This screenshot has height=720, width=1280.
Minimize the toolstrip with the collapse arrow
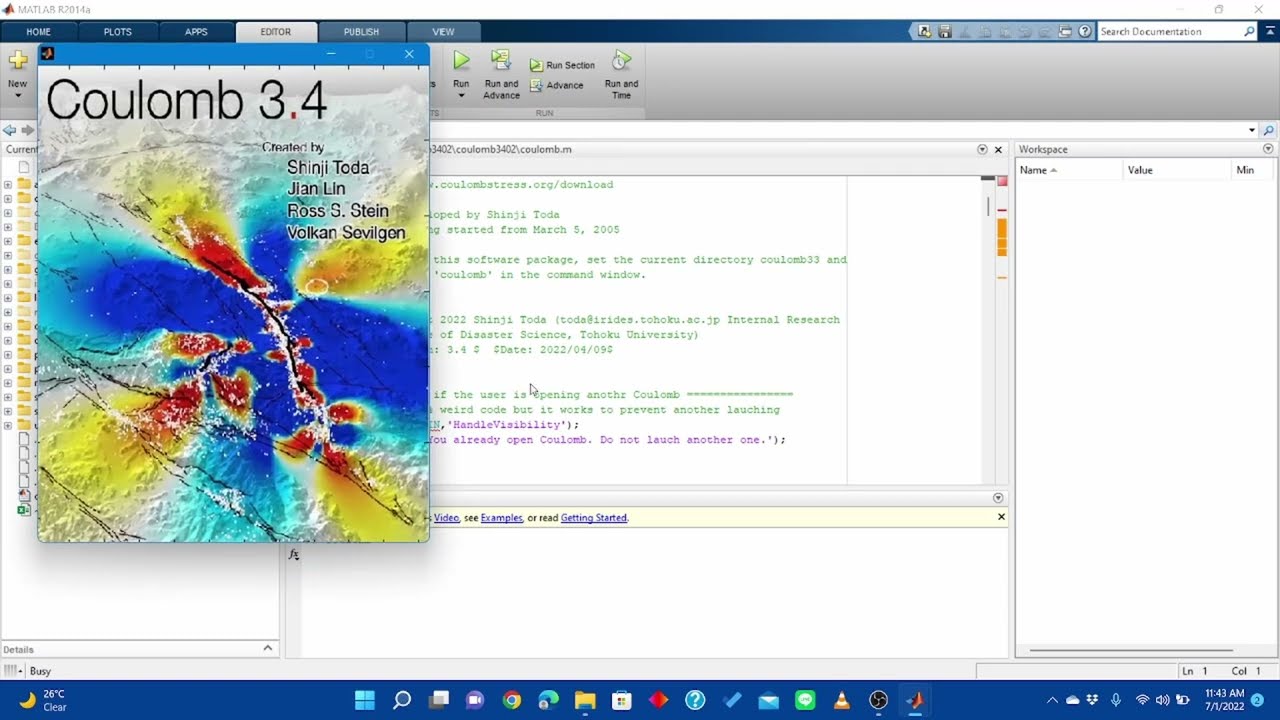(1268, 32)
